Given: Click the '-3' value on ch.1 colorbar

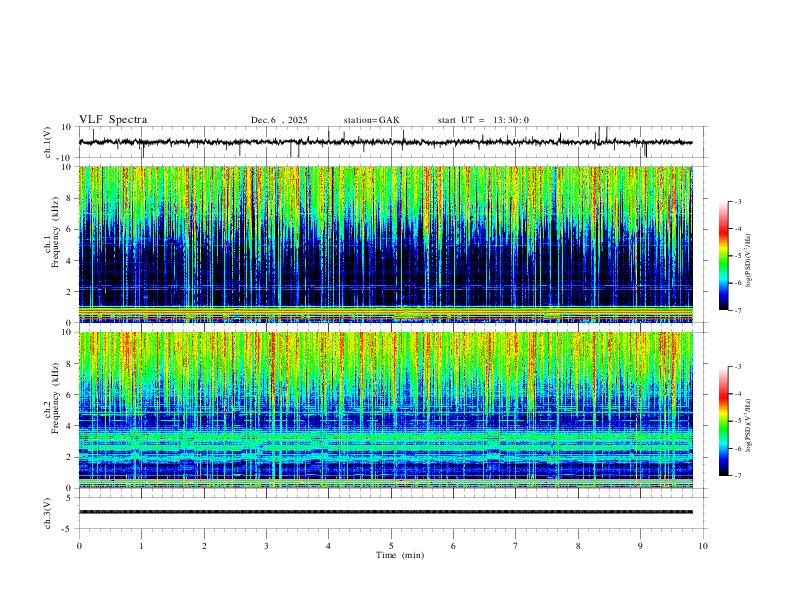Looking at the screenshot, I should coord(737,201).
